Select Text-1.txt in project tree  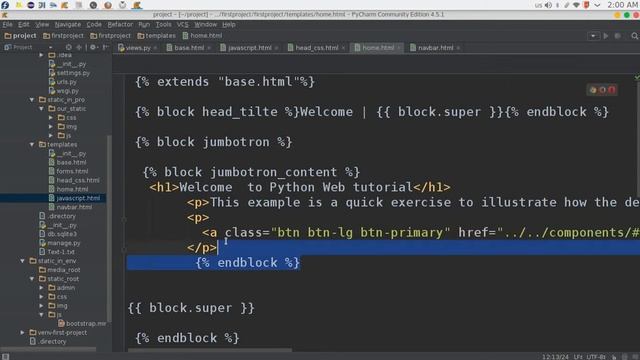(x=57, y=252)
